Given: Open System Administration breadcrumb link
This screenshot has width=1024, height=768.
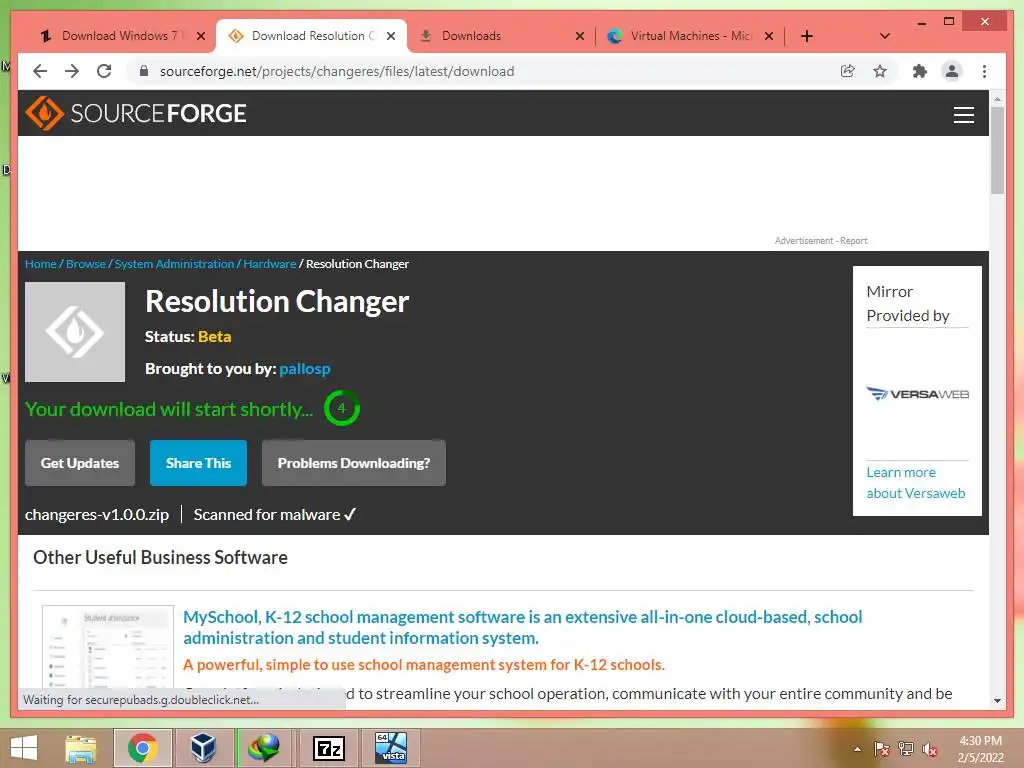Looking at the screenshot, I should coord(174,264).
